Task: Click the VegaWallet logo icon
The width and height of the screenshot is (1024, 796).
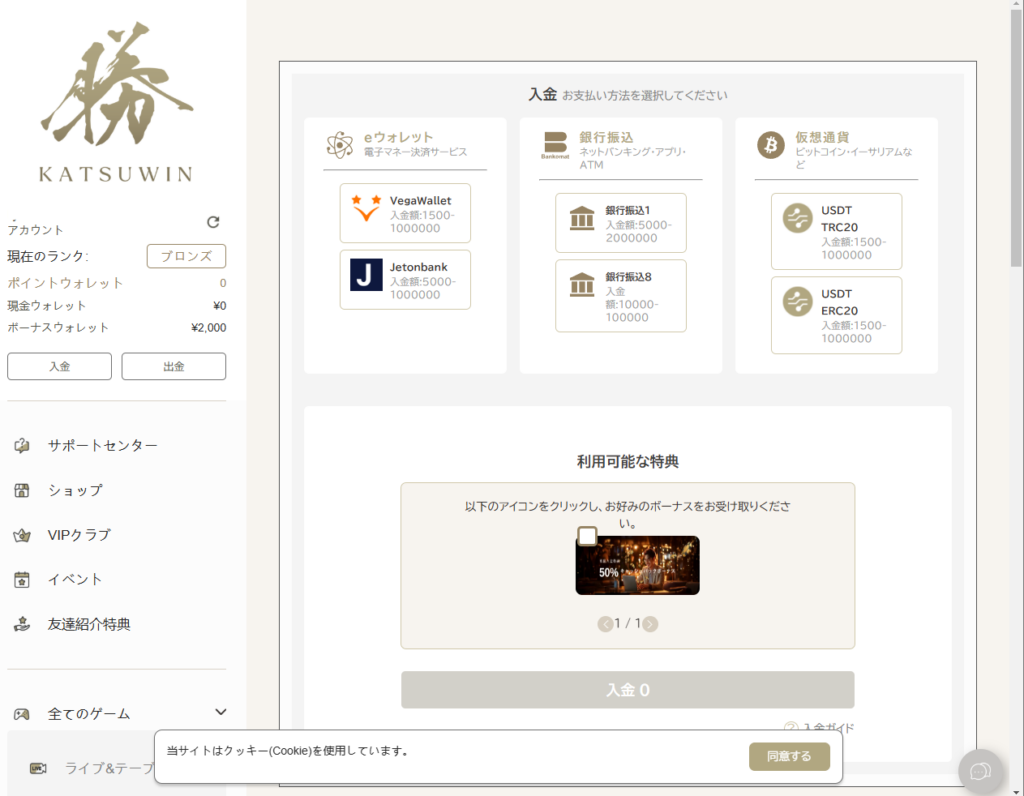Action: [x=366, y=208]
